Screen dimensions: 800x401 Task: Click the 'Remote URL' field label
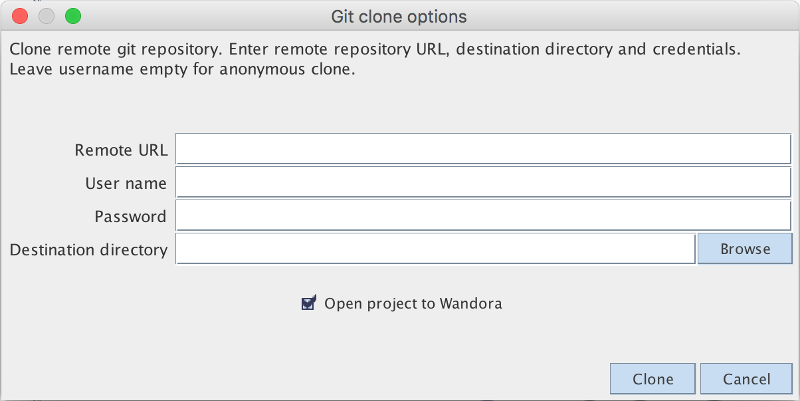[121, 151]
